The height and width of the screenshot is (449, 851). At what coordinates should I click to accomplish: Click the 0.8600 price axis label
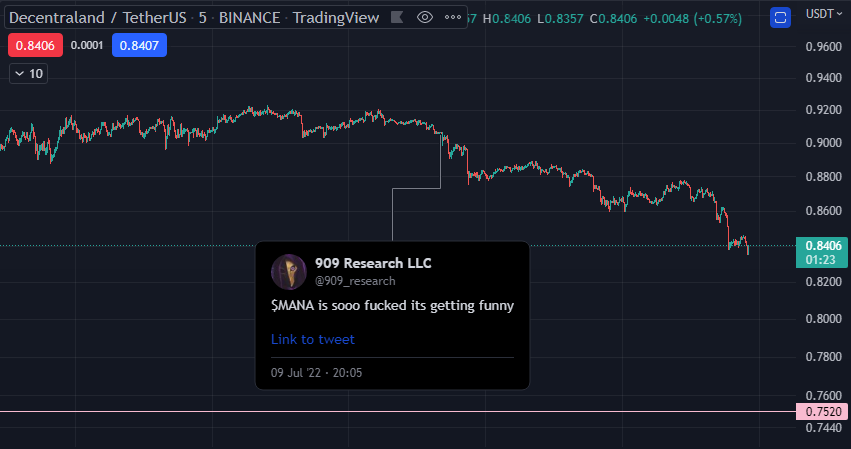[x=823, y=211]
